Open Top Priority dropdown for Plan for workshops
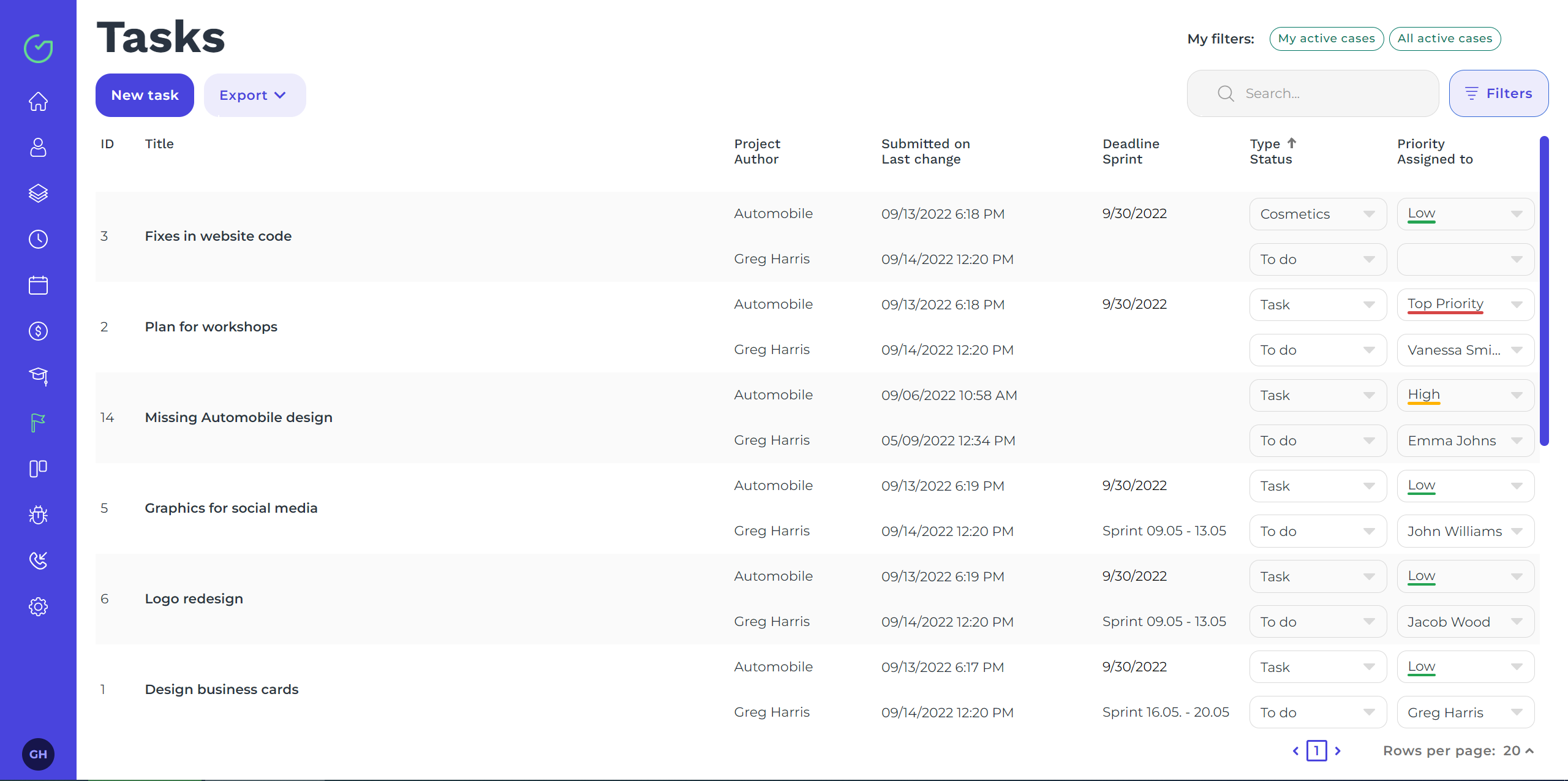This screenshot has height=781, width=1568. (1464, 304)
